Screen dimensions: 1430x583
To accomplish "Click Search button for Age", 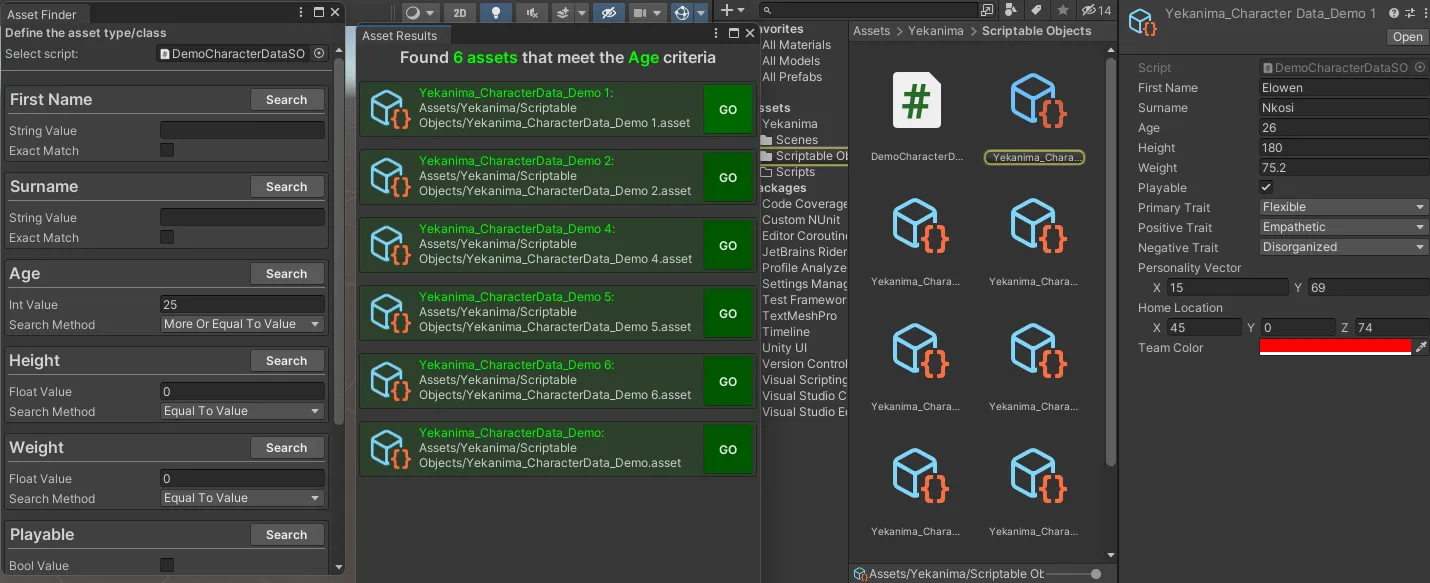I will (287, 274).
